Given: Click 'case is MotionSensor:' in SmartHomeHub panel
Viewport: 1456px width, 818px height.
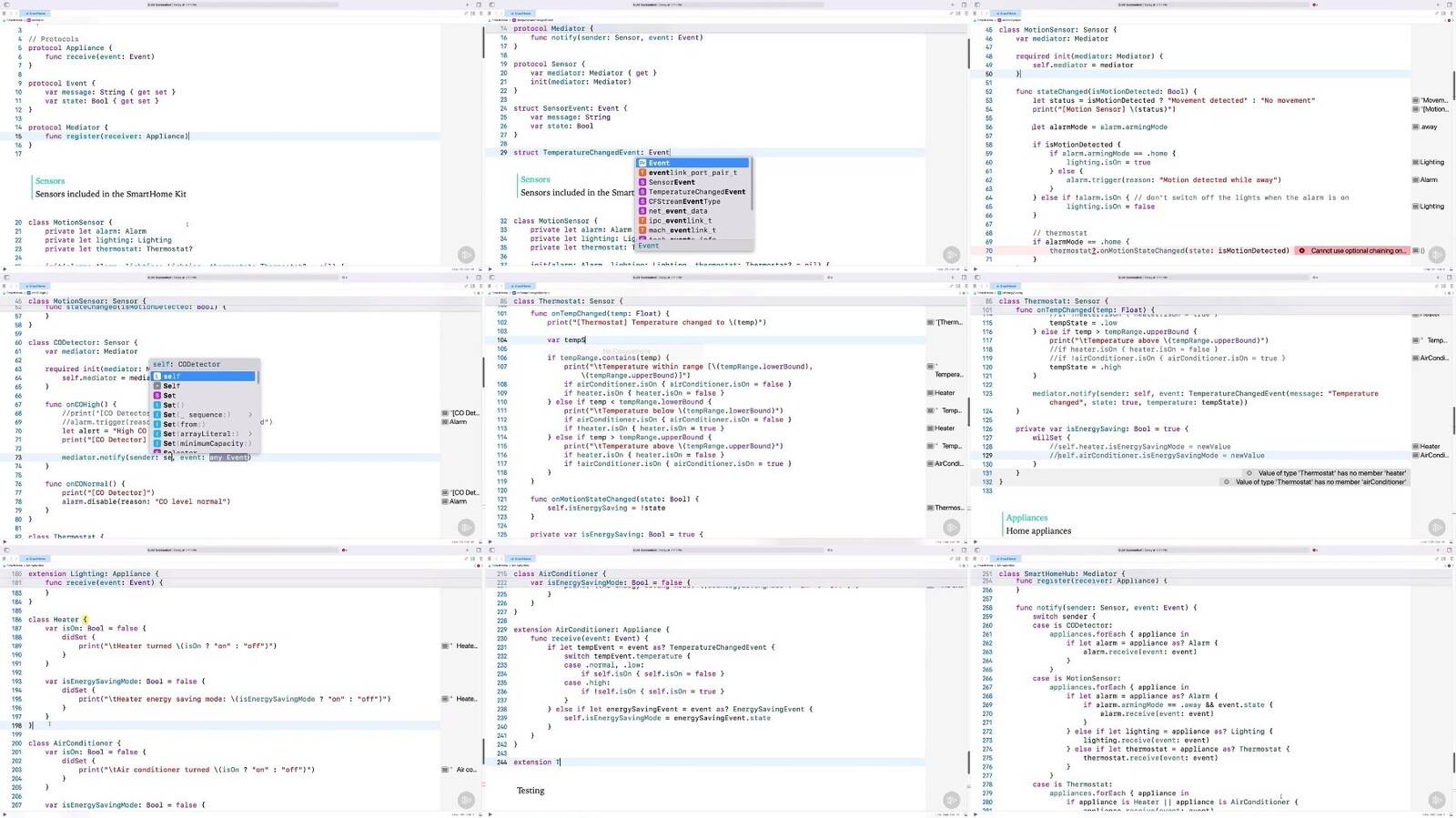Looking at the screenshot, I should 1076,679.
